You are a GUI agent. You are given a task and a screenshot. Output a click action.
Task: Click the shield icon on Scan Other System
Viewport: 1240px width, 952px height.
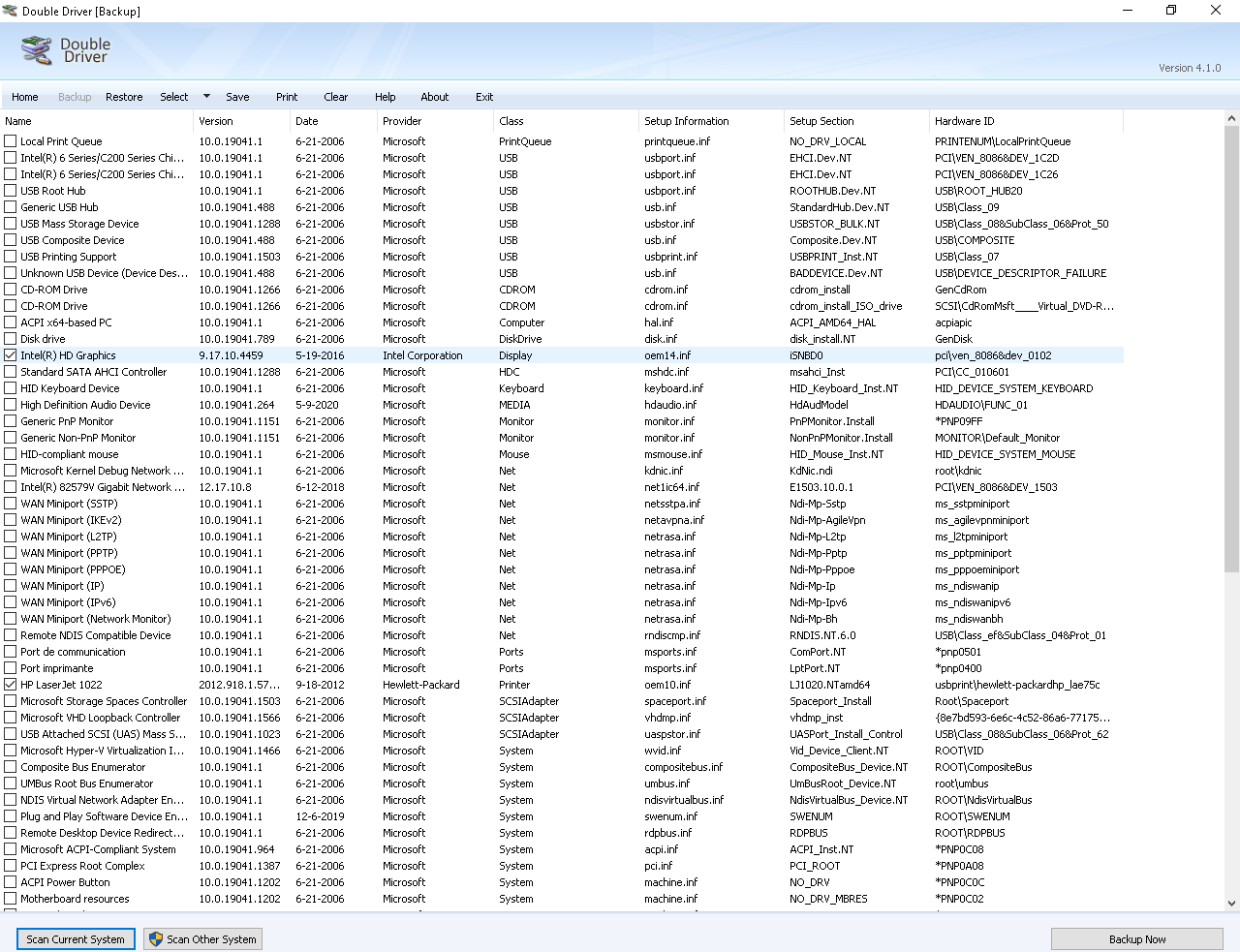click(155, 939)
